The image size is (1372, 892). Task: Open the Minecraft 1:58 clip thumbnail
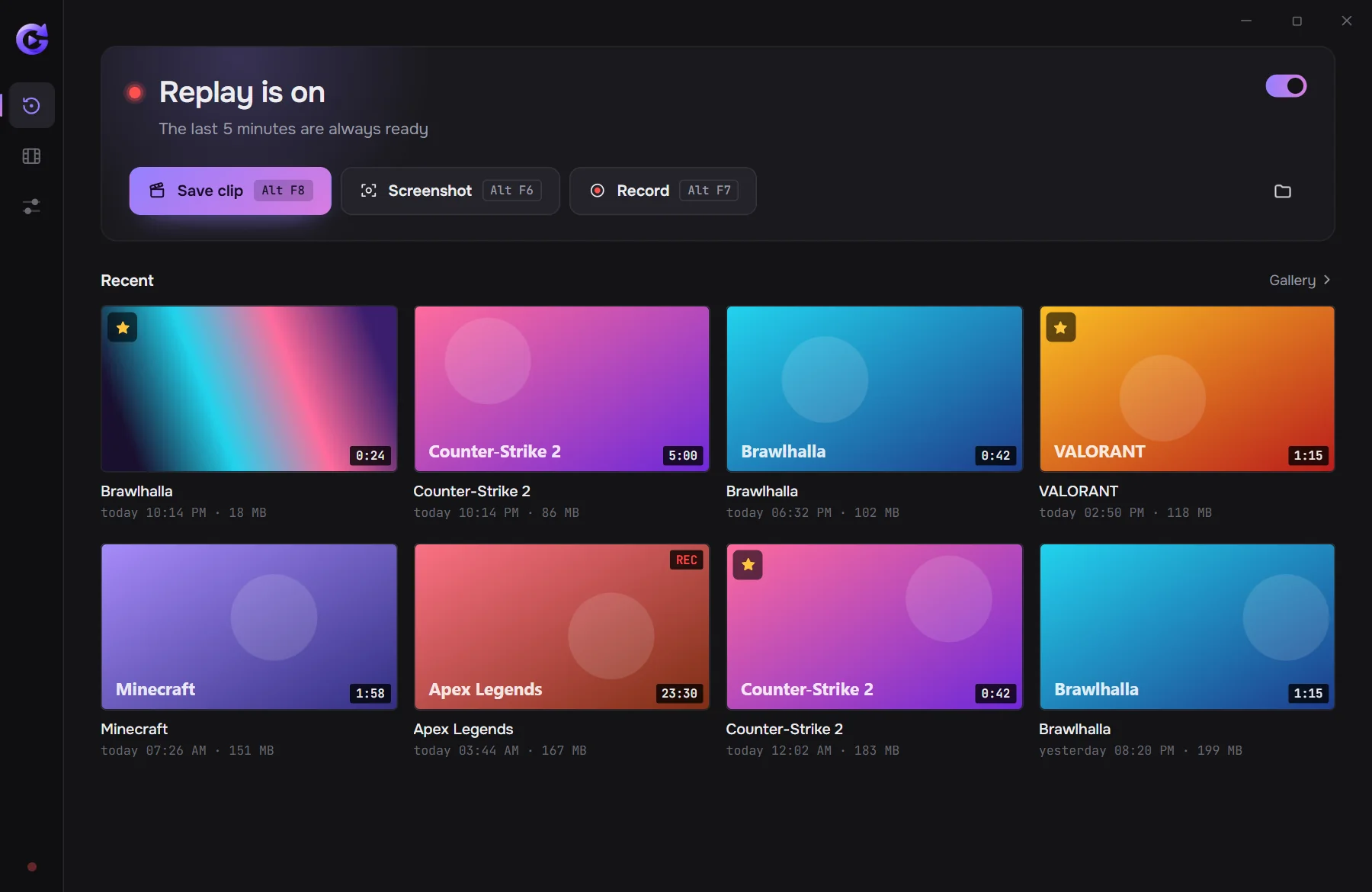coord(249,627)
